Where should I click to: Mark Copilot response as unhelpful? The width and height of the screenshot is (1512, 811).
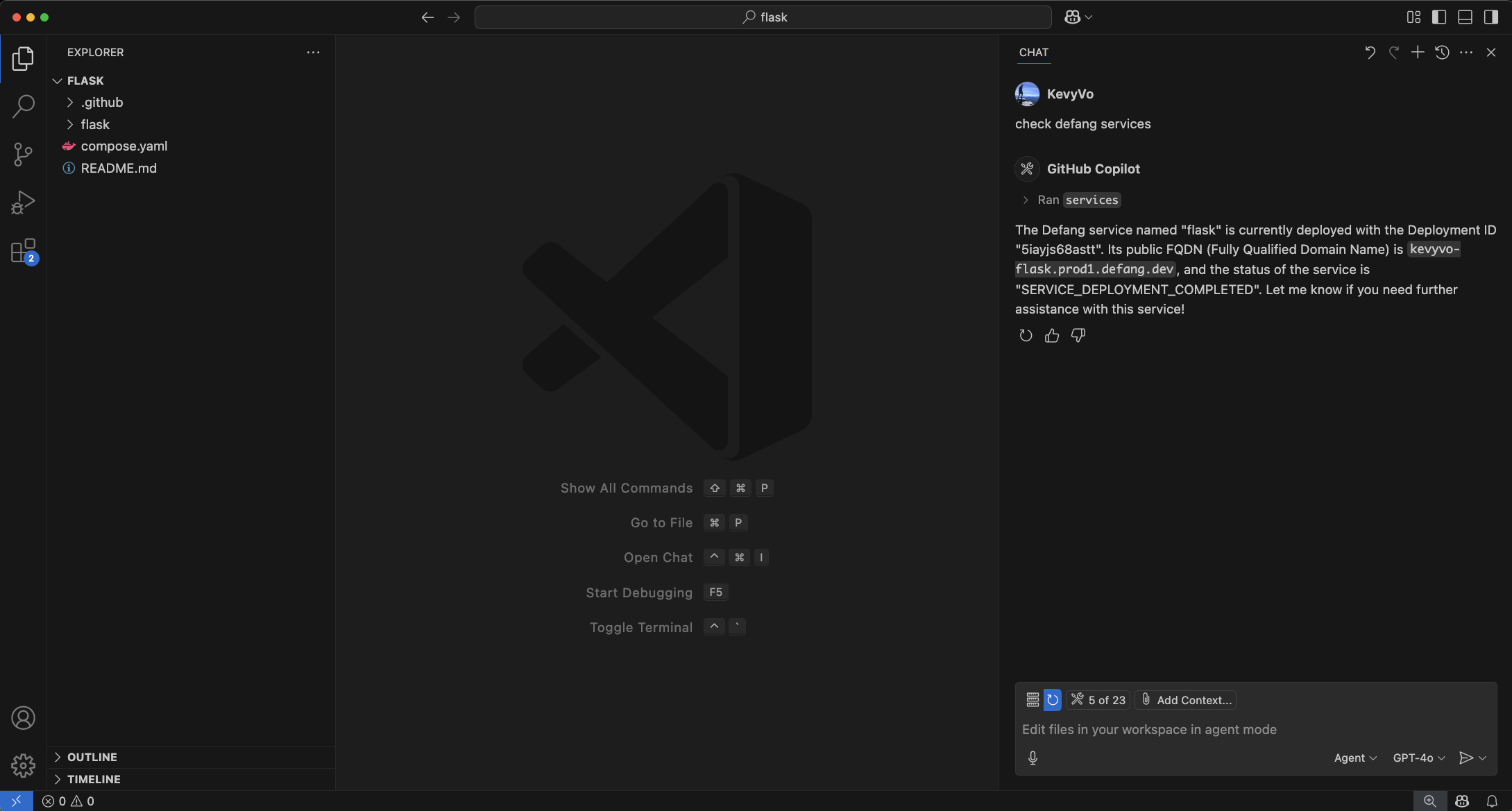tap(1078, 336)
